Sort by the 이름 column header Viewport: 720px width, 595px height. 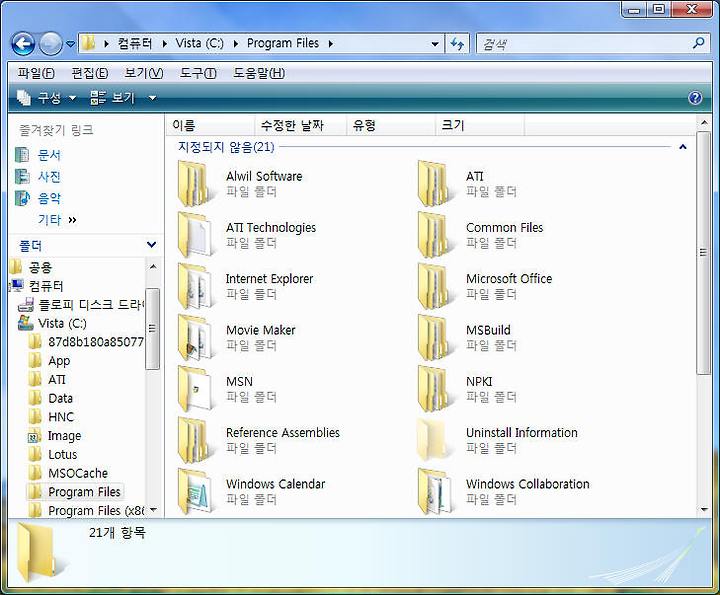tap(210, 125)
